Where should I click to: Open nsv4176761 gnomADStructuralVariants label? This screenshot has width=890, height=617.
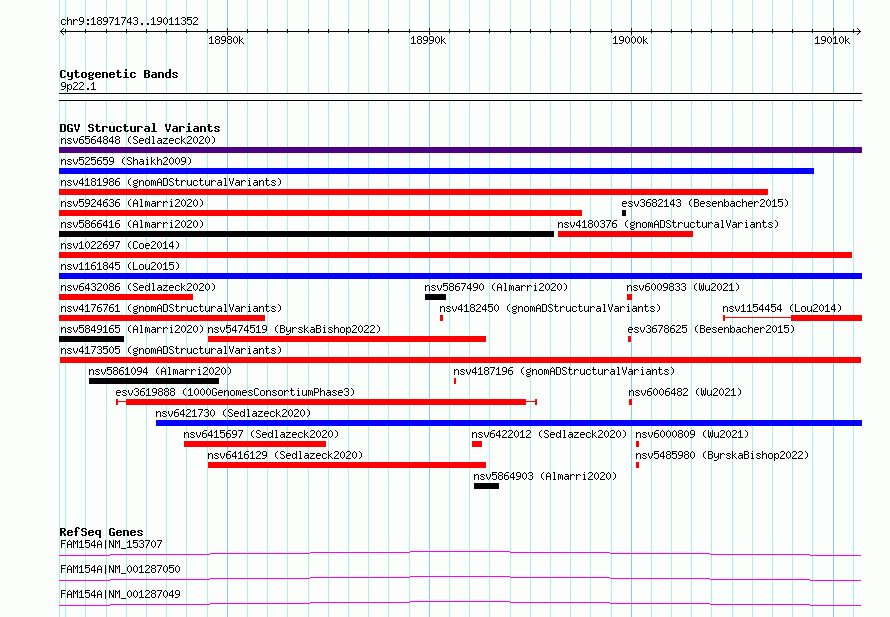tap(171, 308)
